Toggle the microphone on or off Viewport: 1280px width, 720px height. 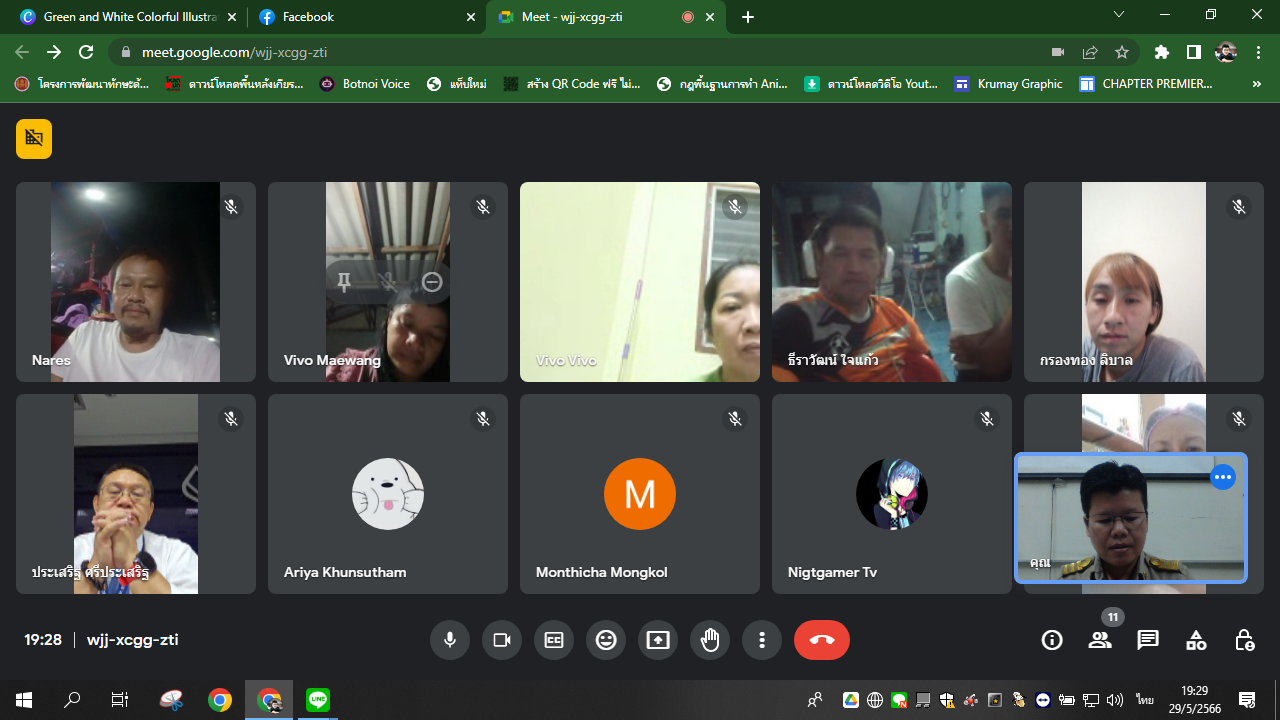[450, 640]
